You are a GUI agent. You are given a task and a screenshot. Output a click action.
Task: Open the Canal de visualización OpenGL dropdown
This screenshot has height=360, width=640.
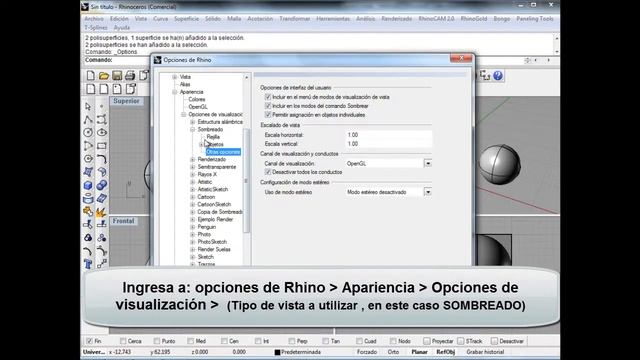point(428,163)
